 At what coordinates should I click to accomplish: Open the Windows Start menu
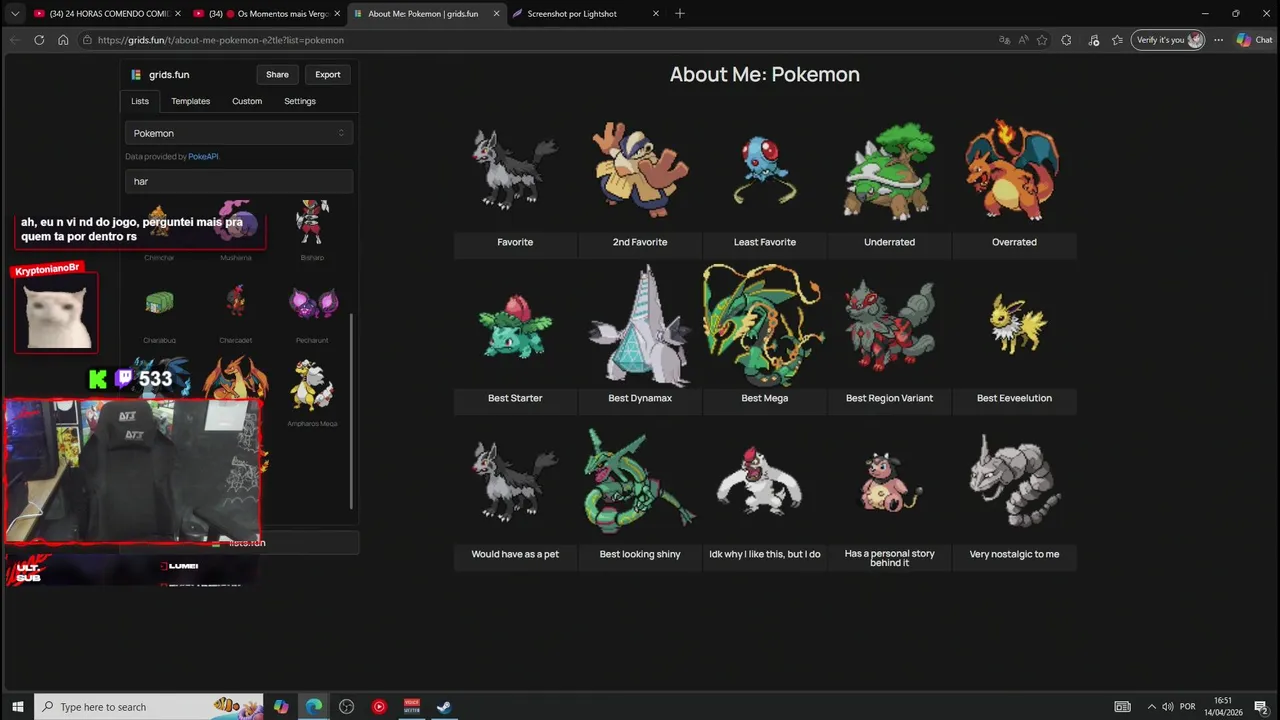click(x=17, y=707)
